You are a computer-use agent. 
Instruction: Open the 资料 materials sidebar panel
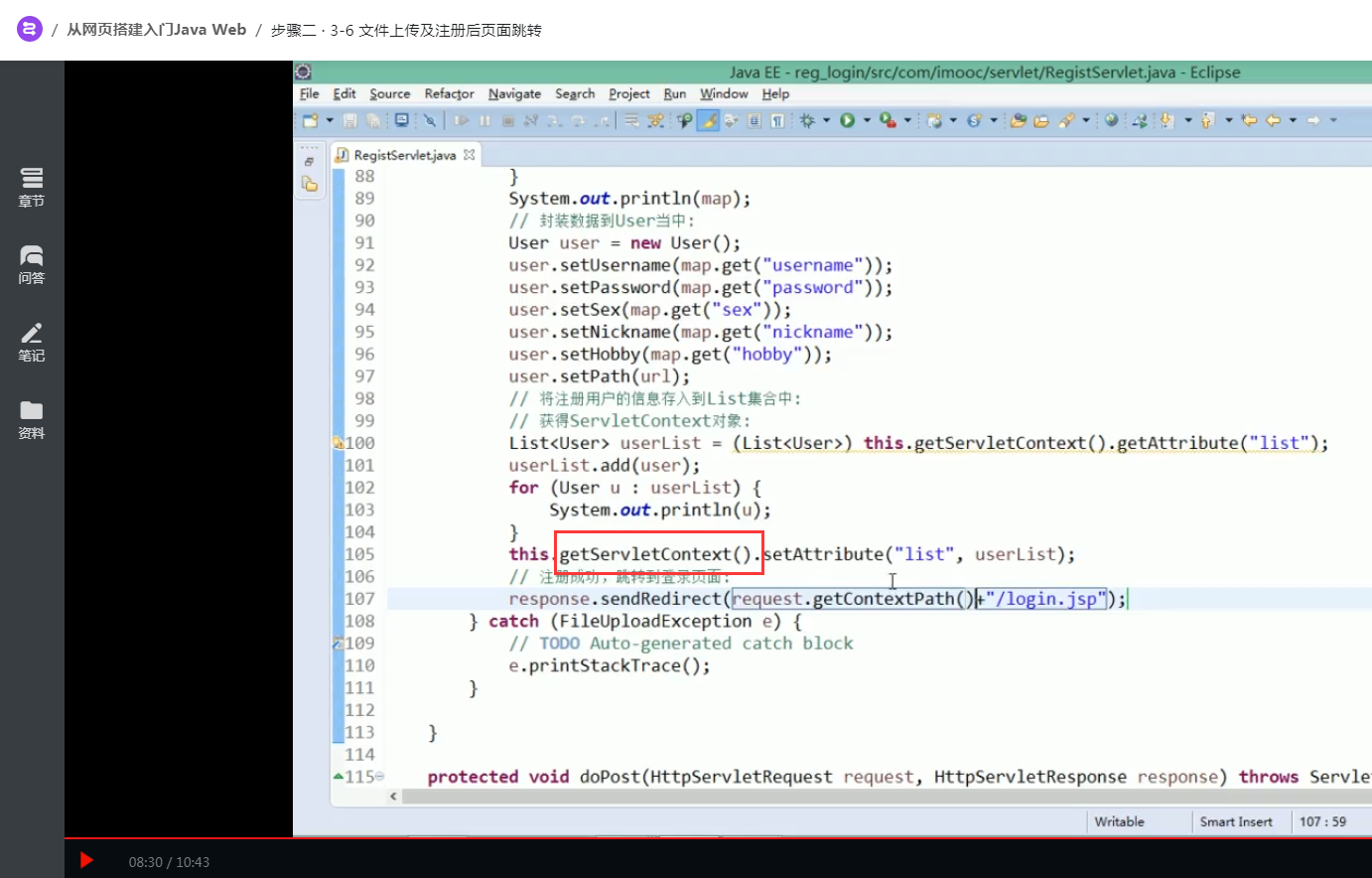(32, 419)
